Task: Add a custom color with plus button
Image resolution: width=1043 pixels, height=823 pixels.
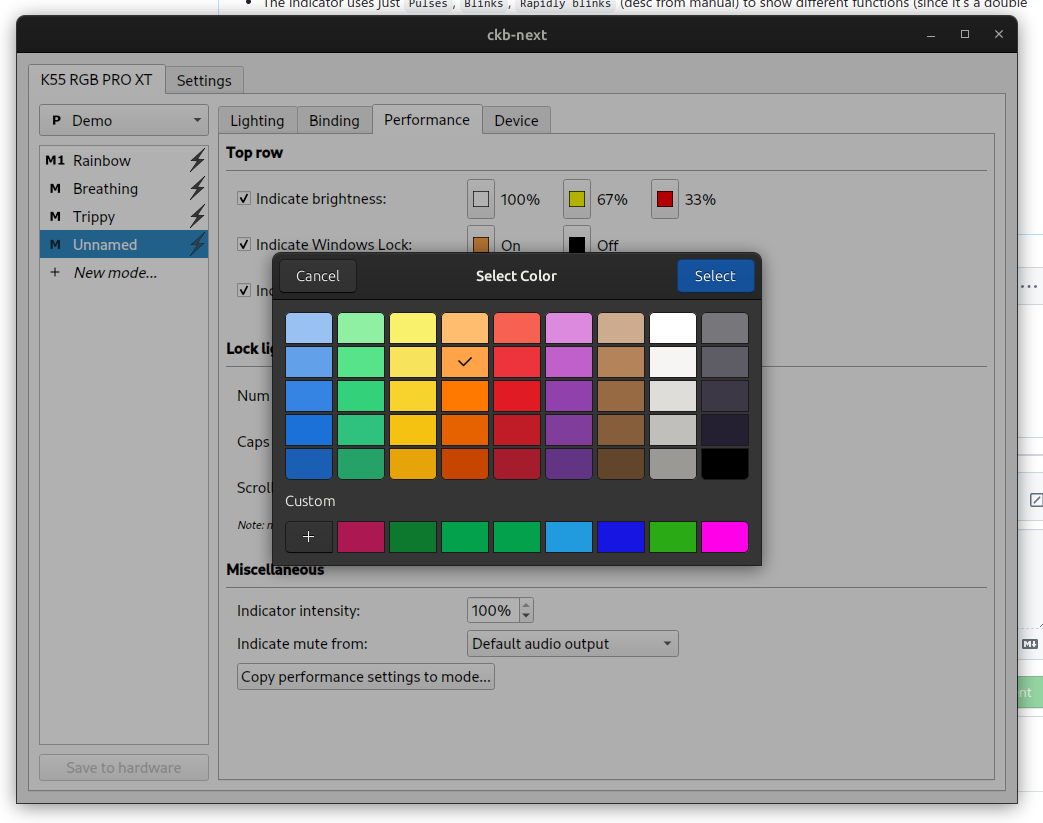Action: (309, 537)
